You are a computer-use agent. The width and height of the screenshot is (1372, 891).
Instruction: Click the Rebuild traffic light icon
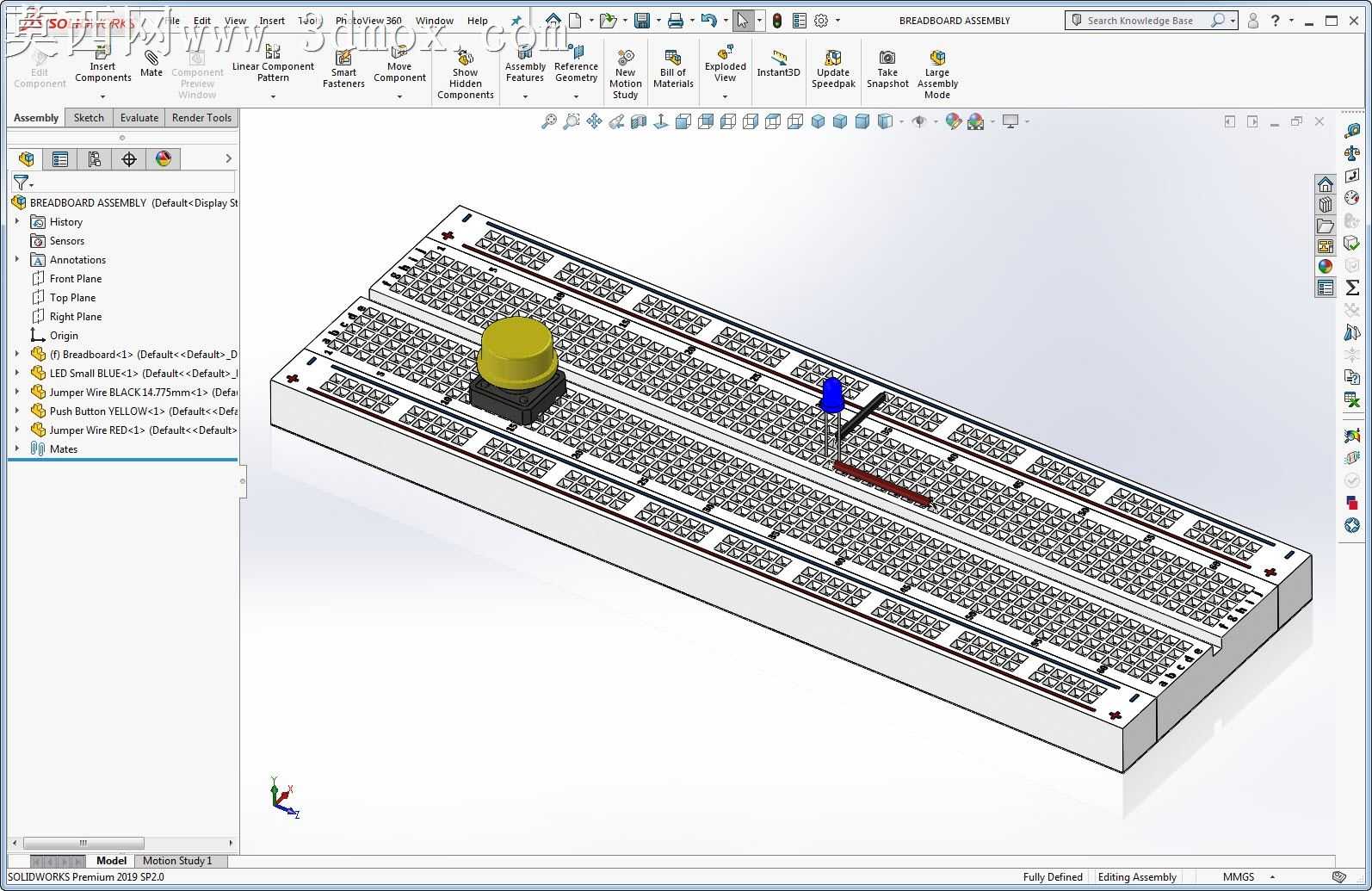[x=776, y=20]
